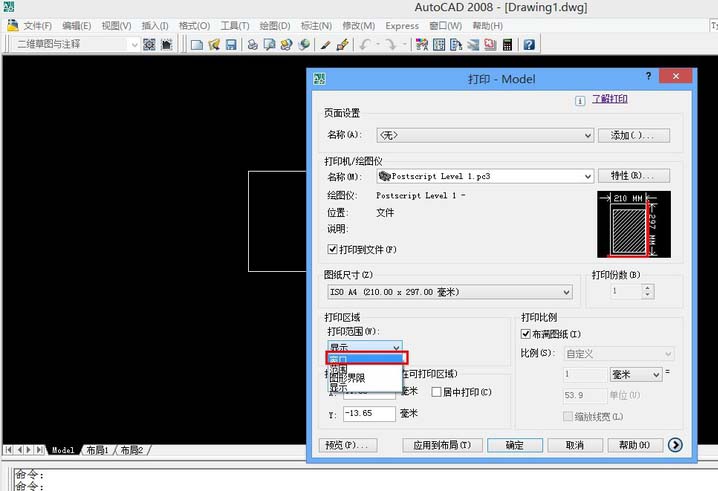Screen dimensions: 718x491
Task: Switch to the 布局1 tab
Action: (x=98, y=450)
